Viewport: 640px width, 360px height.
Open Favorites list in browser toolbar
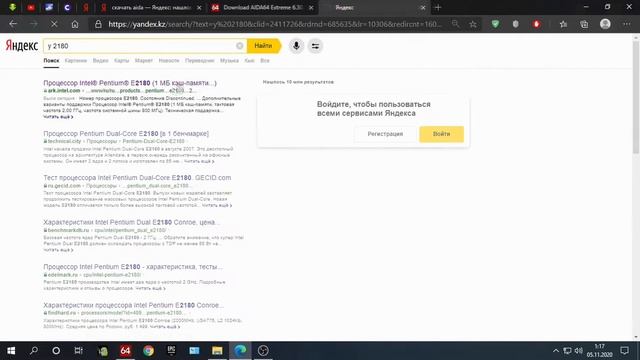tap(563, 24)
